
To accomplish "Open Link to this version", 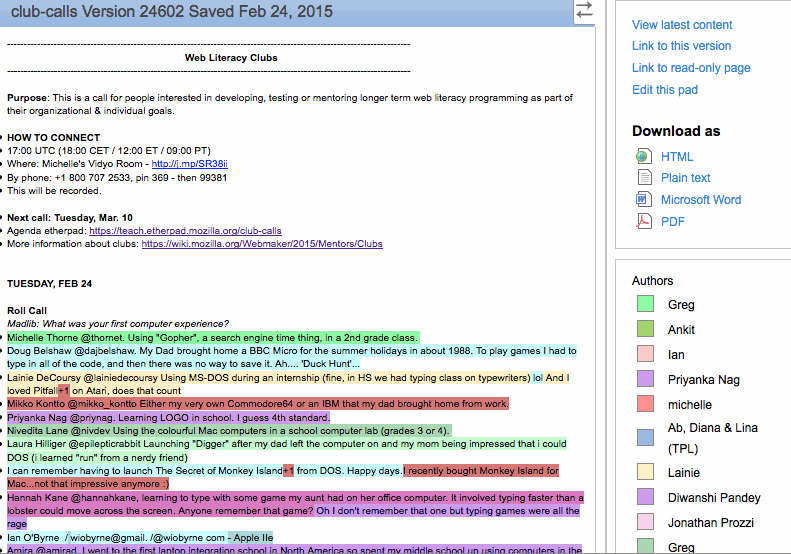I will (x=682, y=46).
